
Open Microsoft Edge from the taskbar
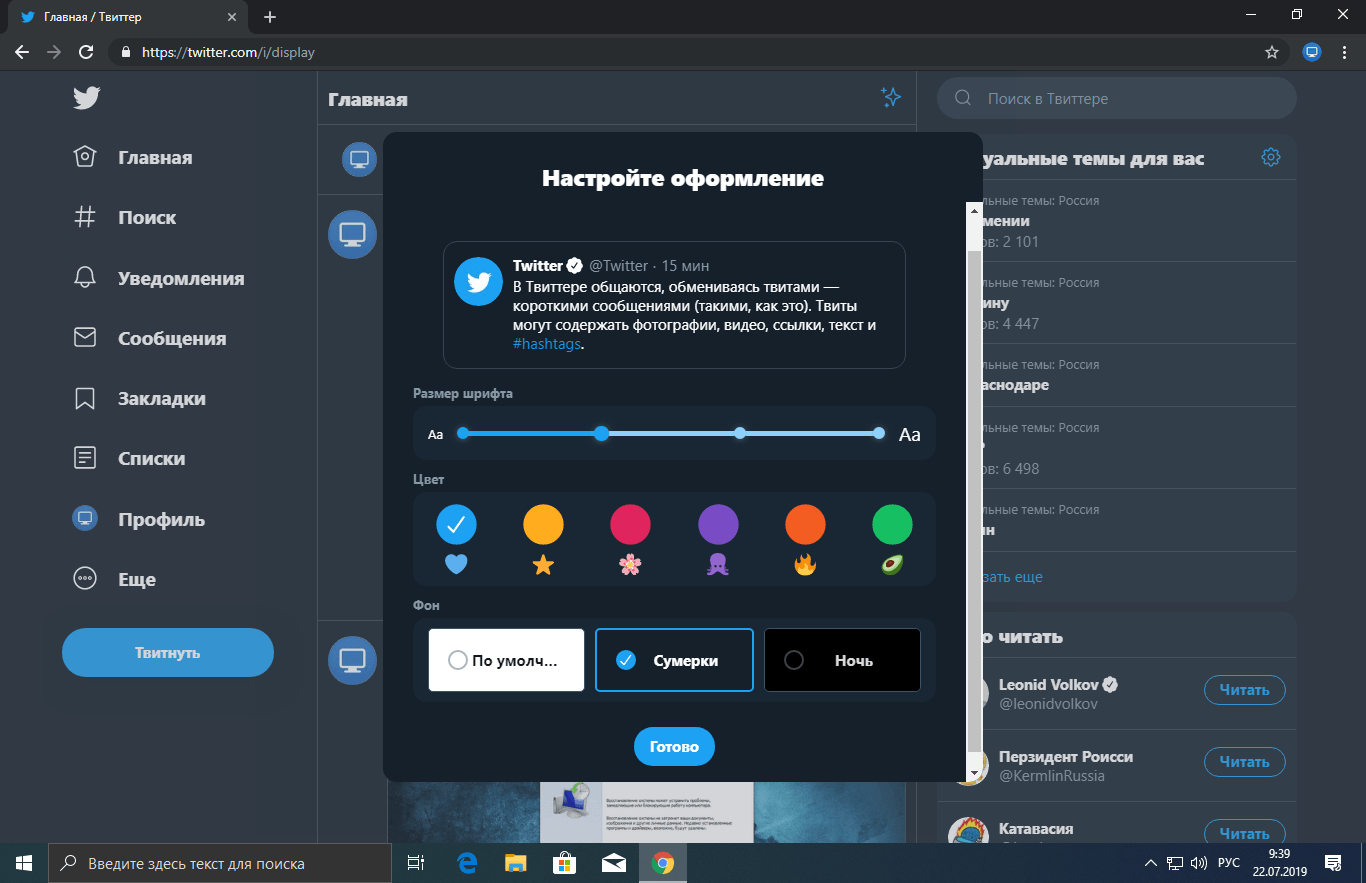[x=466, y=863]
